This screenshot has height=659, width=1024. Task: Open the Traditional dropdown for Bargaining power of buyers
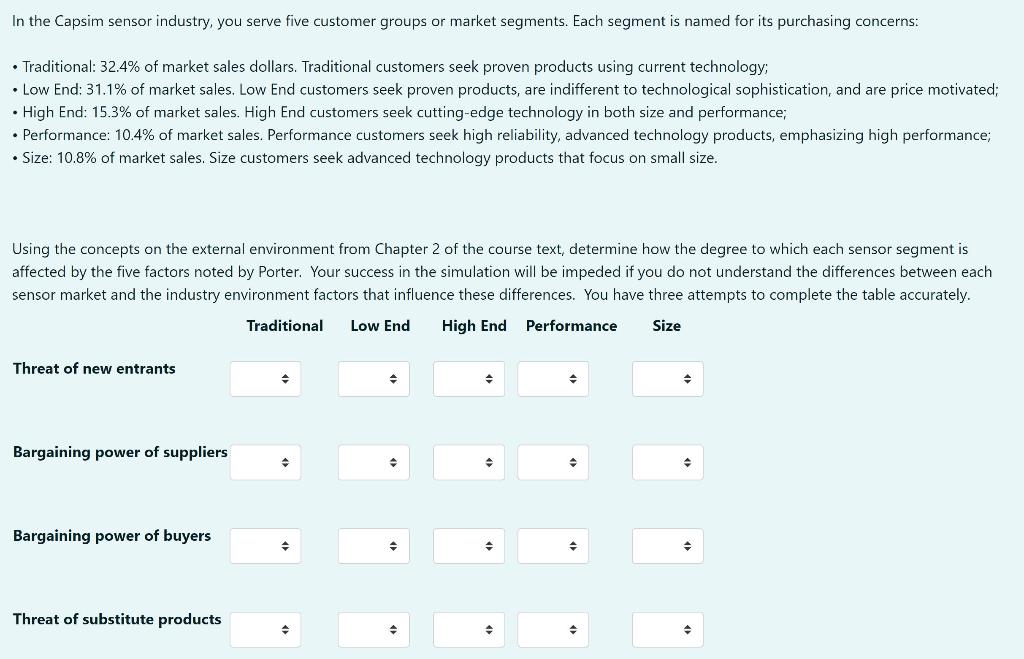[x=265, y=545]
